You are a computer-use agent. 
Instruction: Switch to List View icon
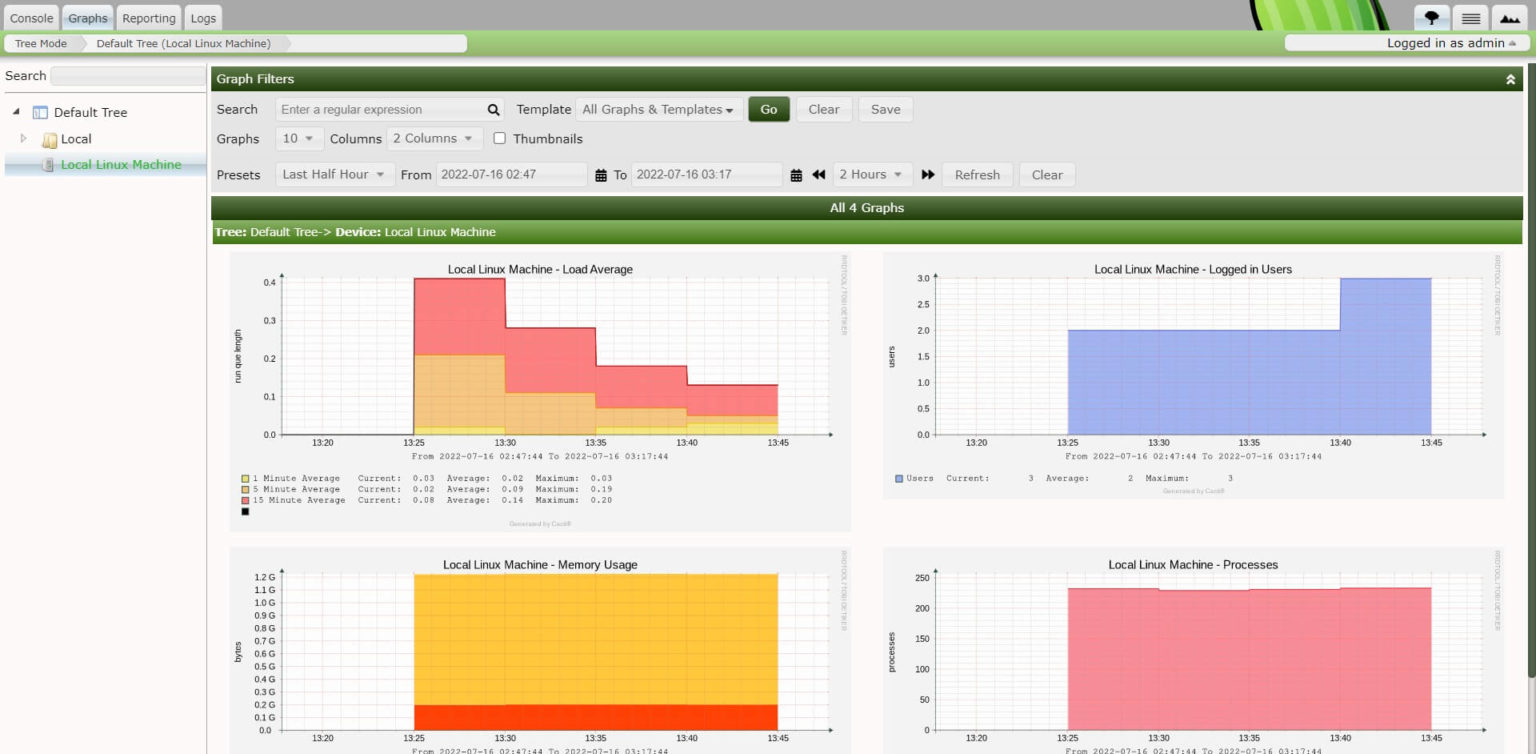coord(1470,18)
